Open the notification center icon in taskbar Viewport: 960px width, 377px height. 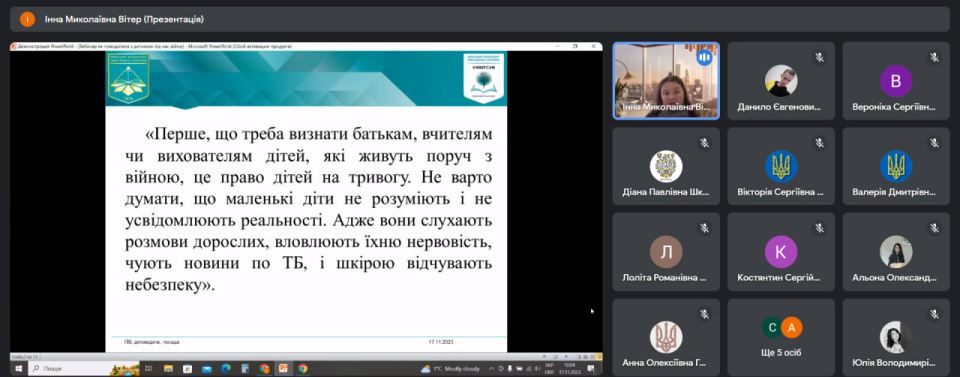click(591, 369)
